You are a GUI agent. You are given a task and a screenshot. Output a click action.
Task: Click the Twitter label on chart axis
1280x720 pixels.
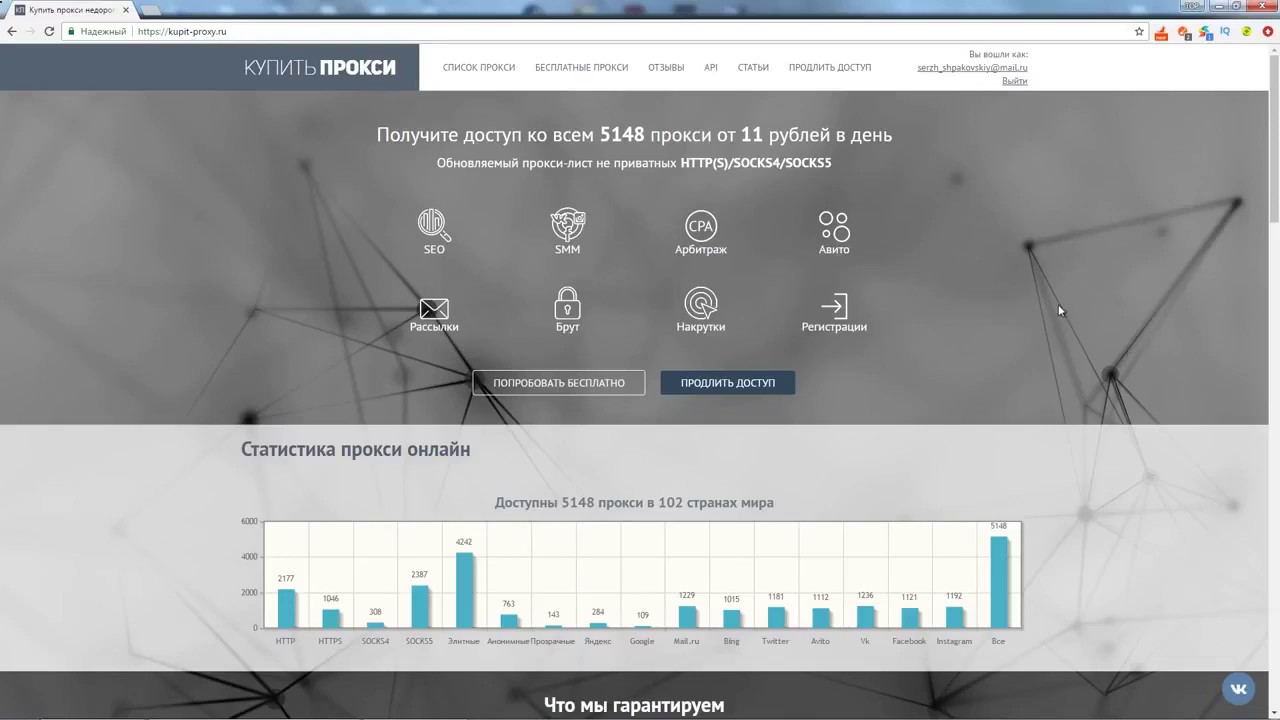775,641
